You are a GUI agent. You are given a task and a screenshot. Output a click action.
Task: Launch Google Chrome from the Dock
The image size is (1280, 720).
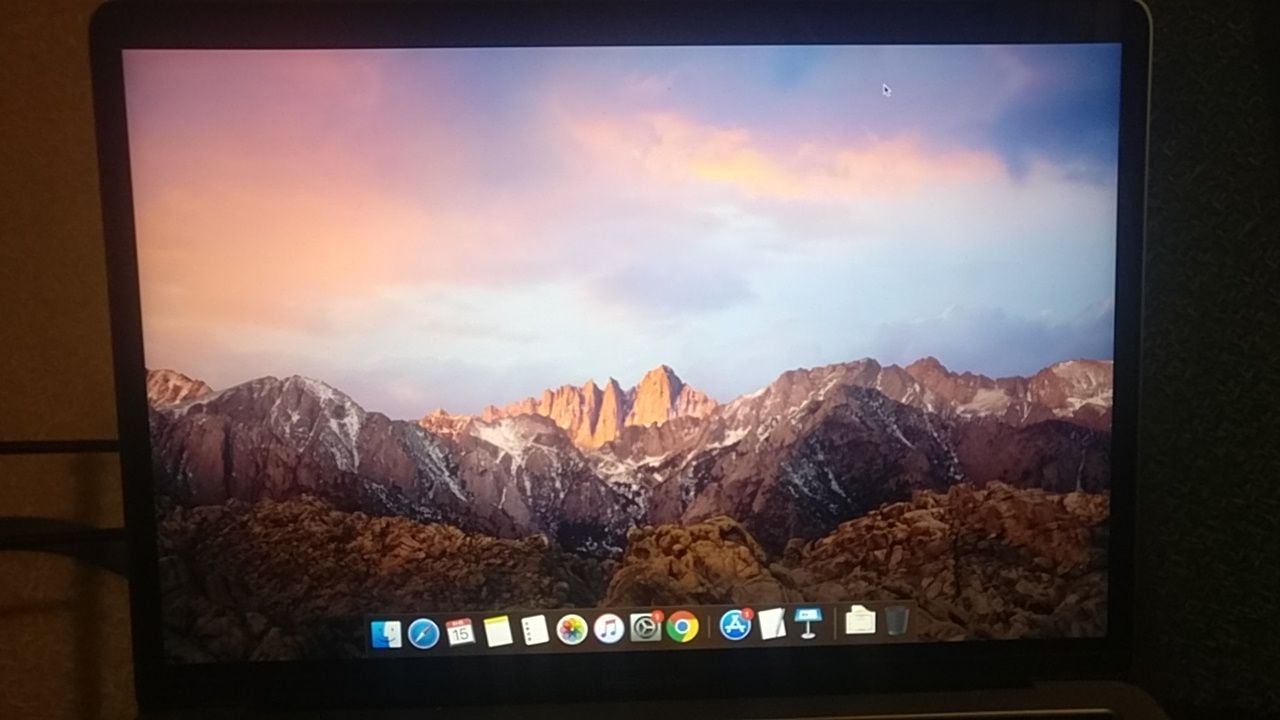point(683,626)
